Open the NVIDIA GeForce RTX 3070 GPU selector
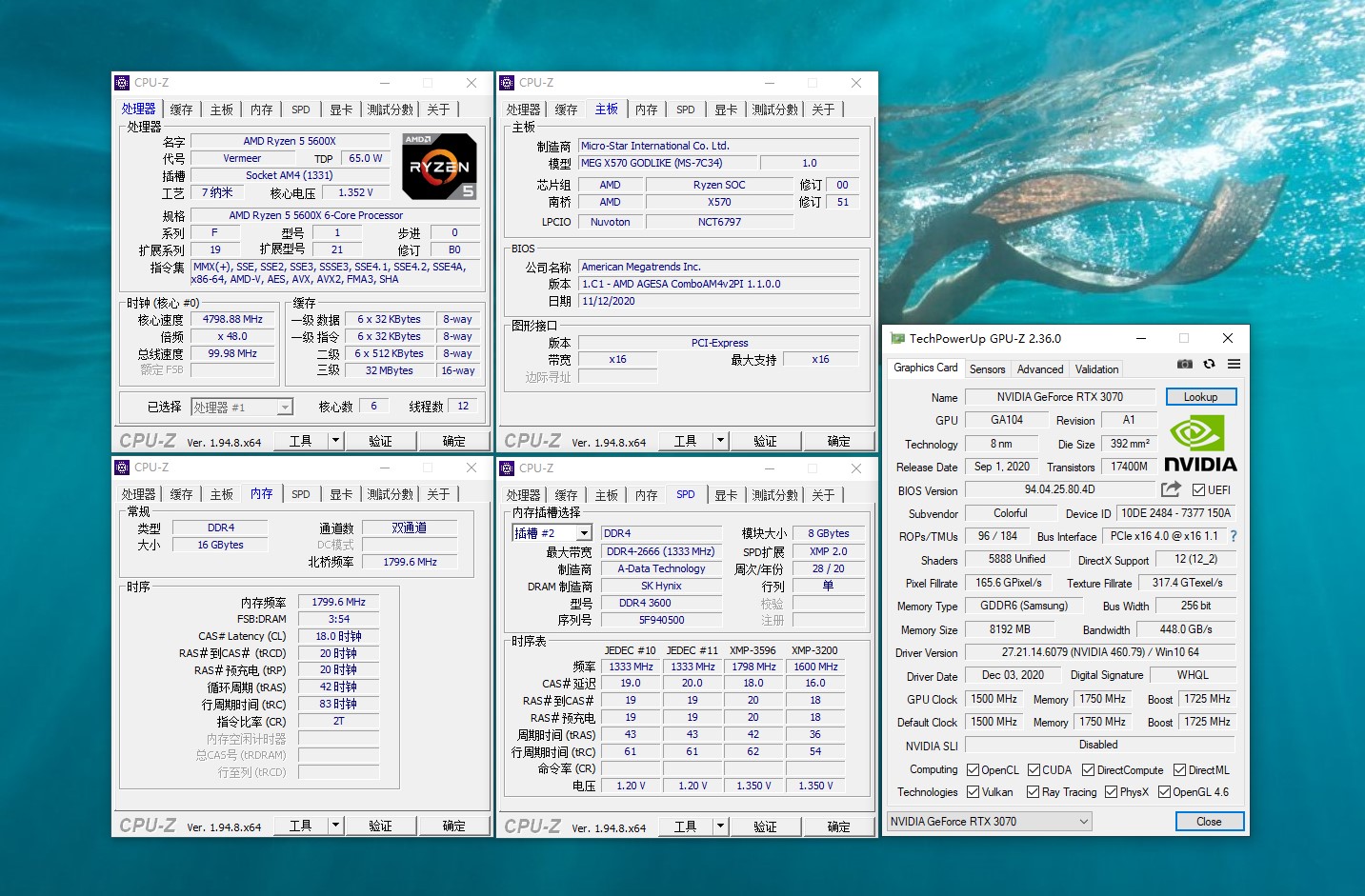Image resolution: width=1365 pixels, height=896 pixels. pyautogui.click(x=989, y=821)
